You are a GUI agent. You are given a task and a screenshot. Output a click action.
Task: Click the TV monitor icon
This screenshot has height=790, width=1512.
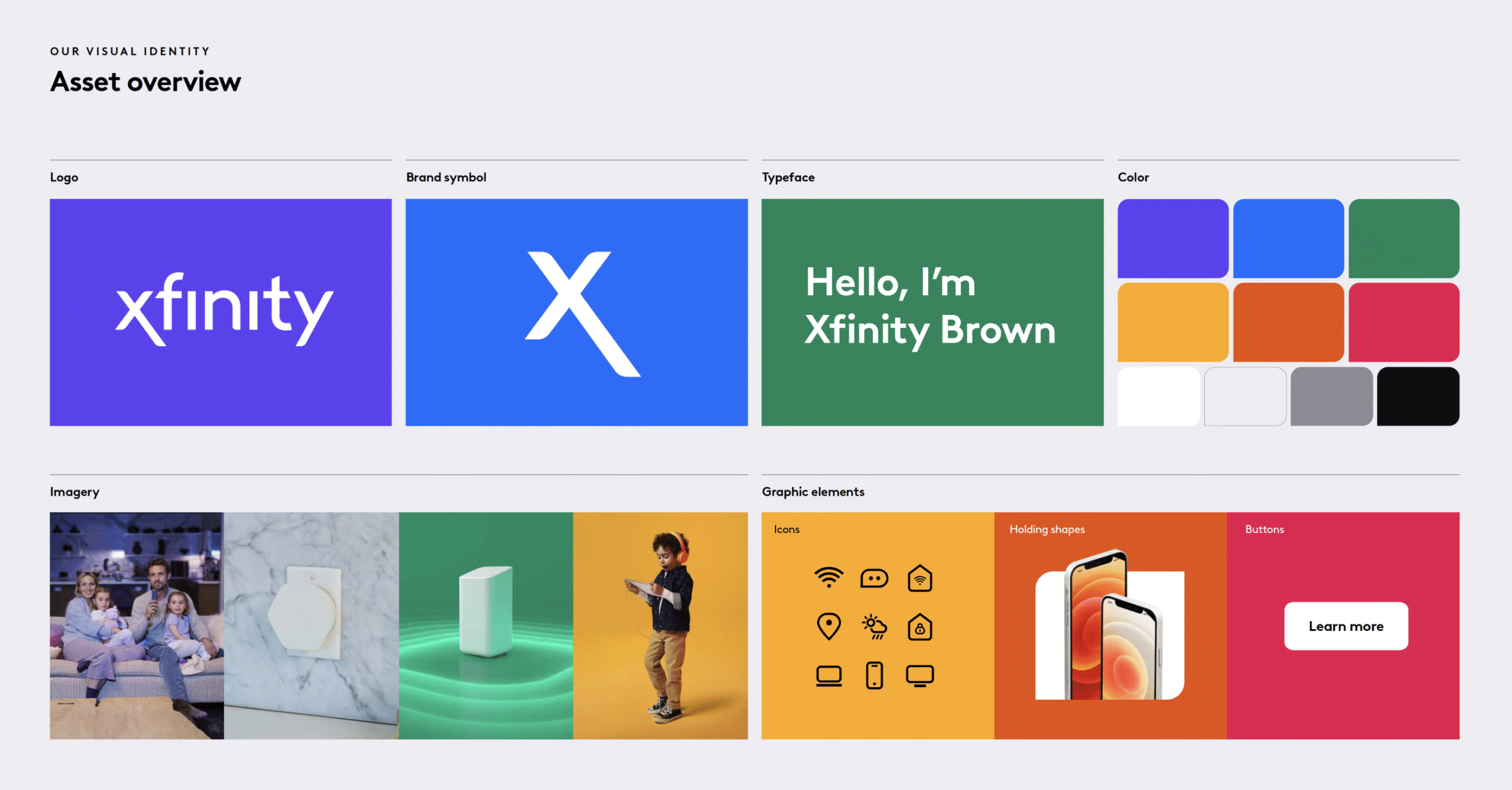[x=920, y=676]
